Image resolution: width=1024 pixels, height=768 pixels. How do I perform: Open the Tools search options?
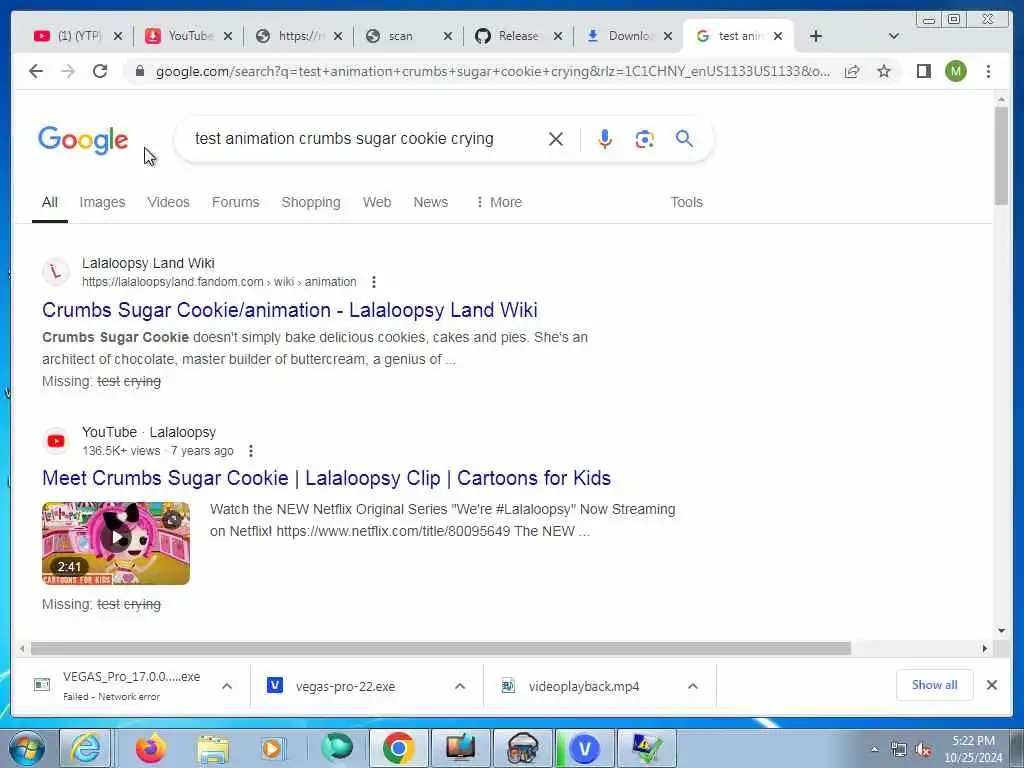coord(686,202)
